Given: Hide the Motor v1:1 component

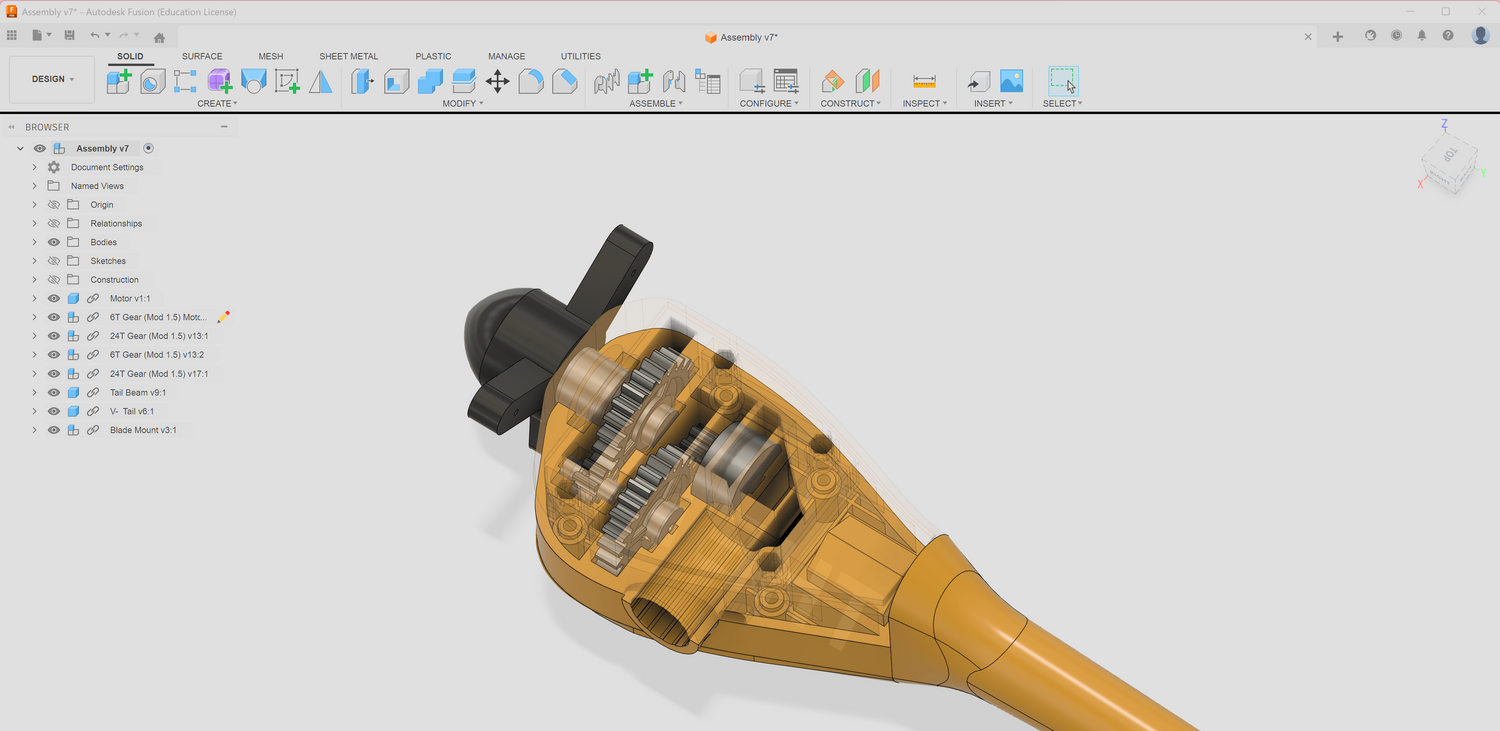Looking at the screenshot, I should [54, 298].
